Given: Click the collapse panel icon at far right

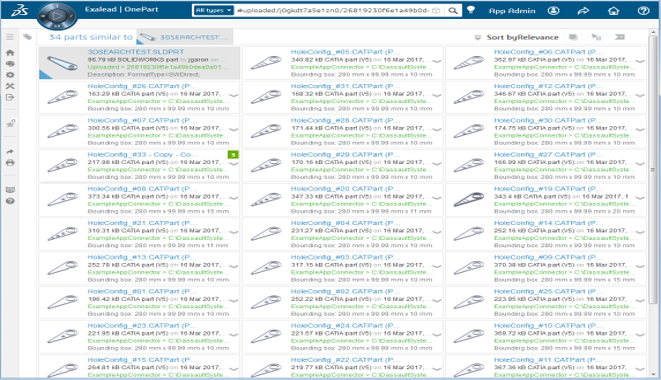Looking at the screenshot, I should (620, 37).
